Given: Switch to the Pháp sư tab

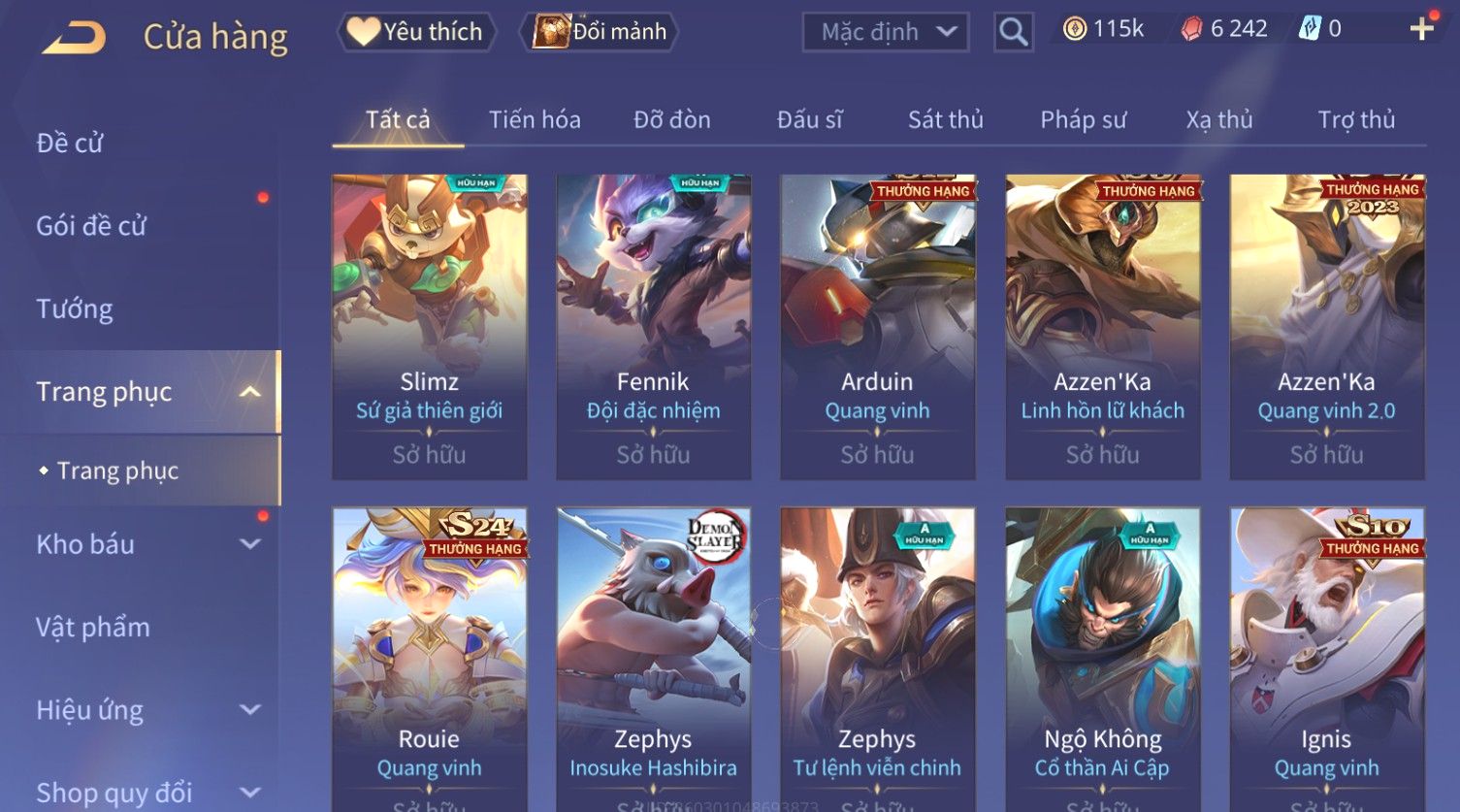Looking at the screenshot, I should (1084, 119).
